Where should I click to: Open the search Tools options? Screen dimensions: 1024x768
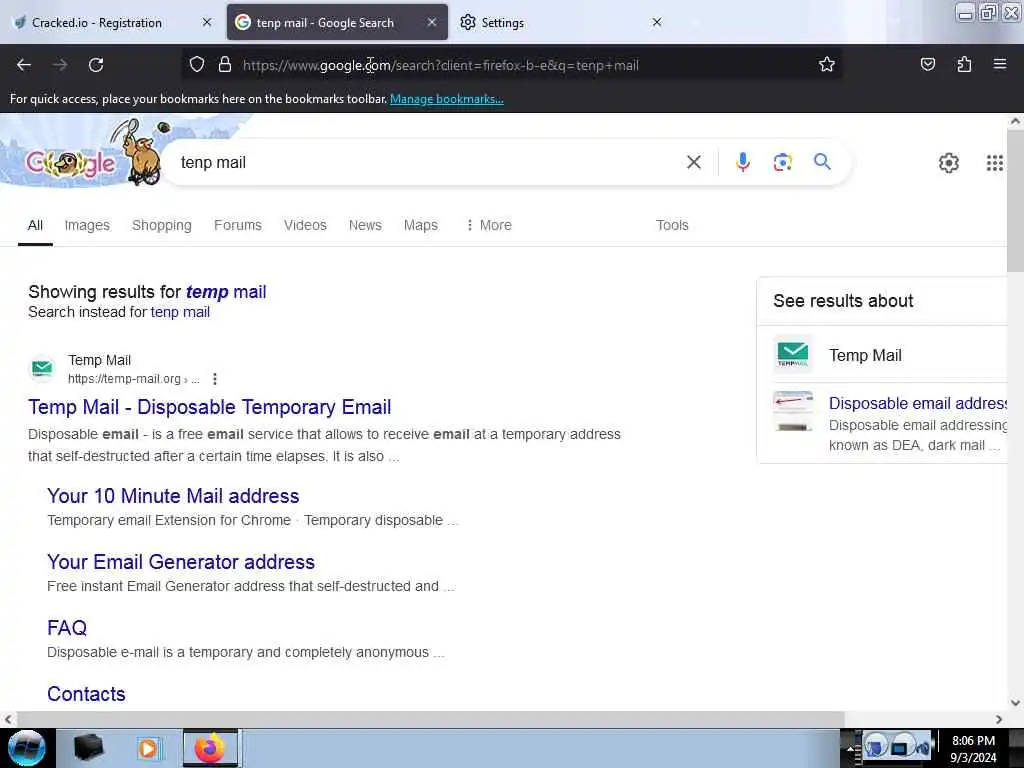tap(672, 225)
